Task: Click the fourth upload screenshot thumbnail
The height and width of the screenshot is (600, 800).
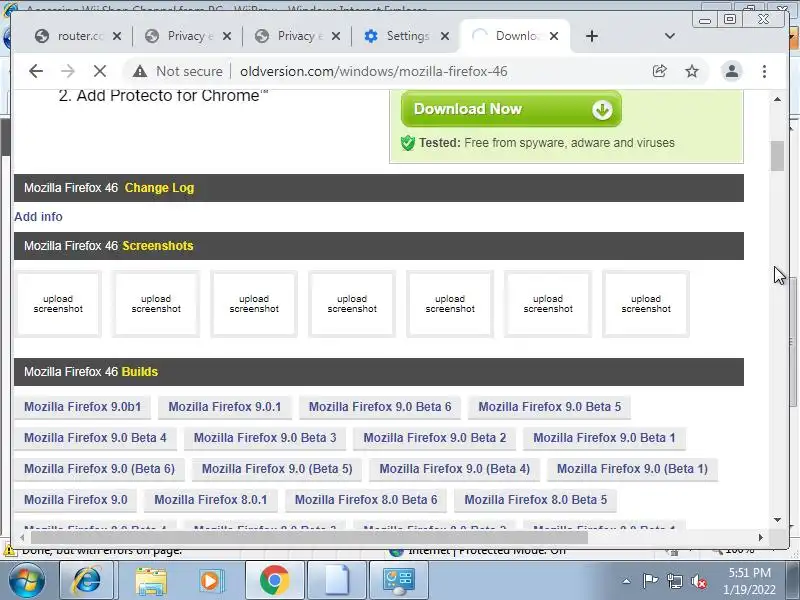Action: tap(352, 304)
